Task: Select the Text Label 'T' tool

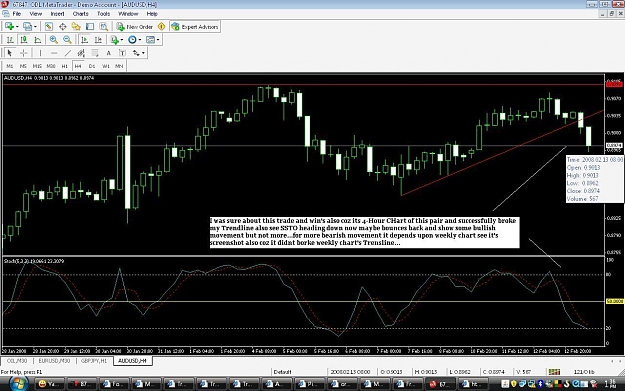Action: point(122,53)
